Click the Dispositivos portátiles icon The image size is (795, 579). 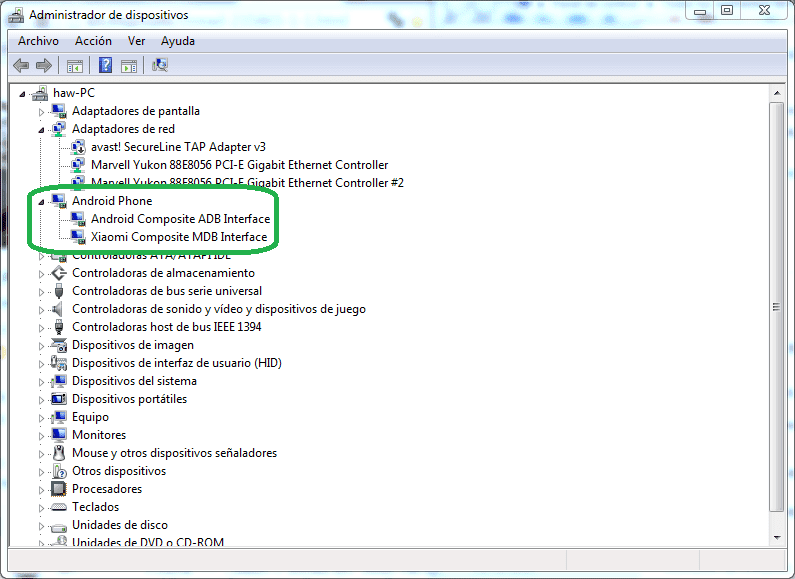59,399
